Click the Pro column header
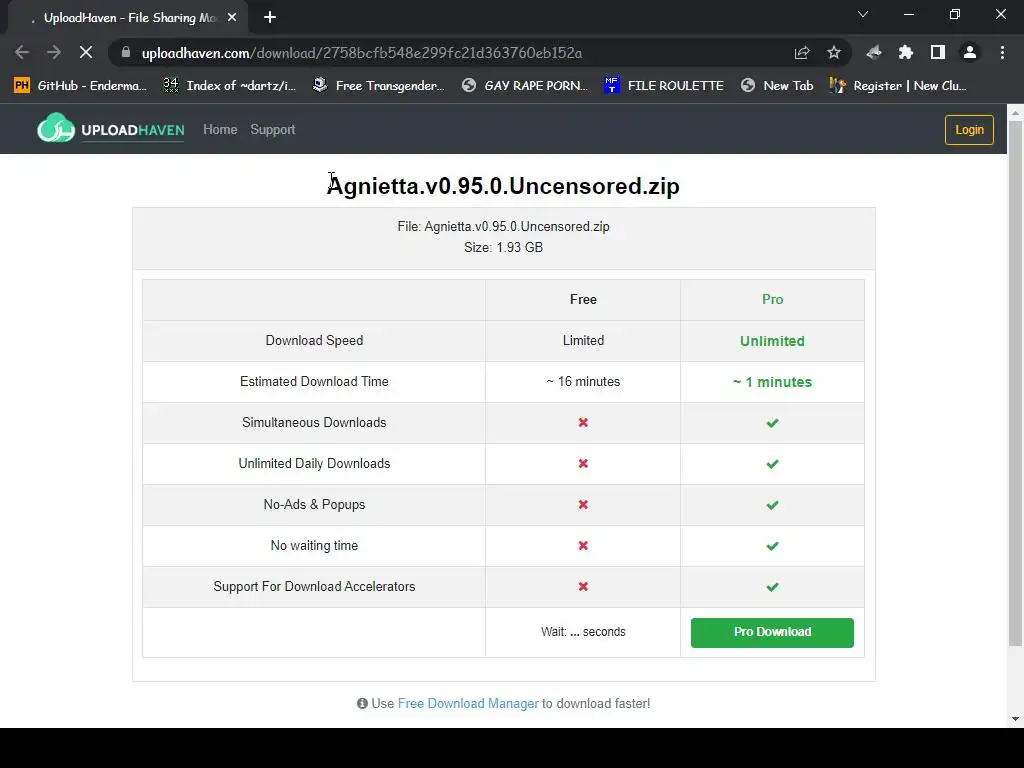 (x=772, y=299)
